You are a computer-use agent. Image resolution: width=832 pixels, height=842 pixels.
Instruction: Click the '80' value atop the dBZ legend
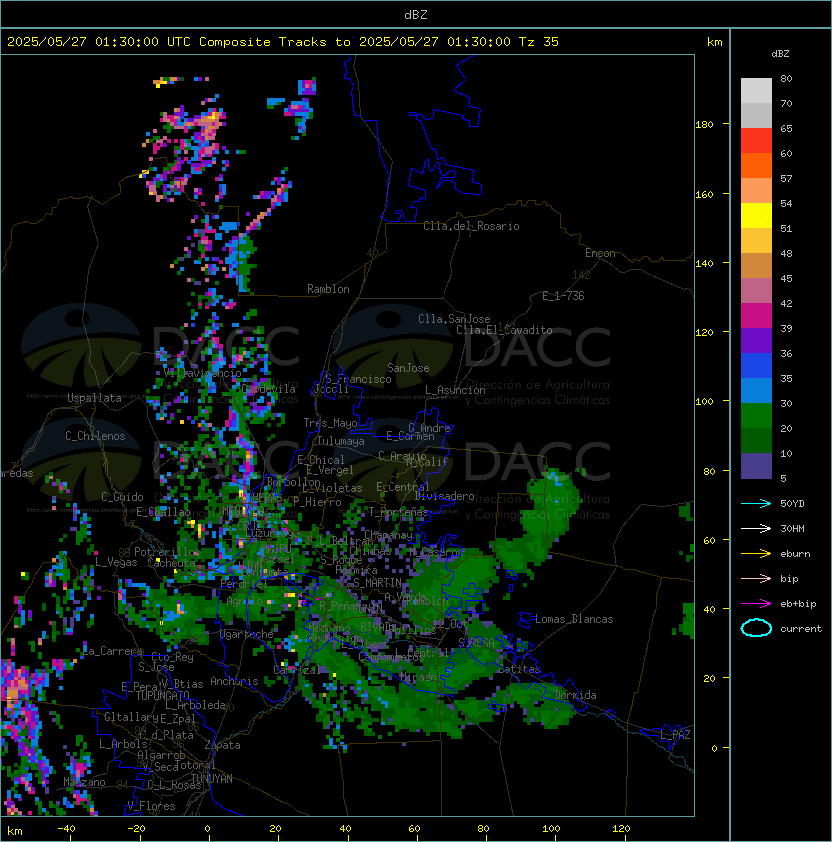(x=786, y=78)
